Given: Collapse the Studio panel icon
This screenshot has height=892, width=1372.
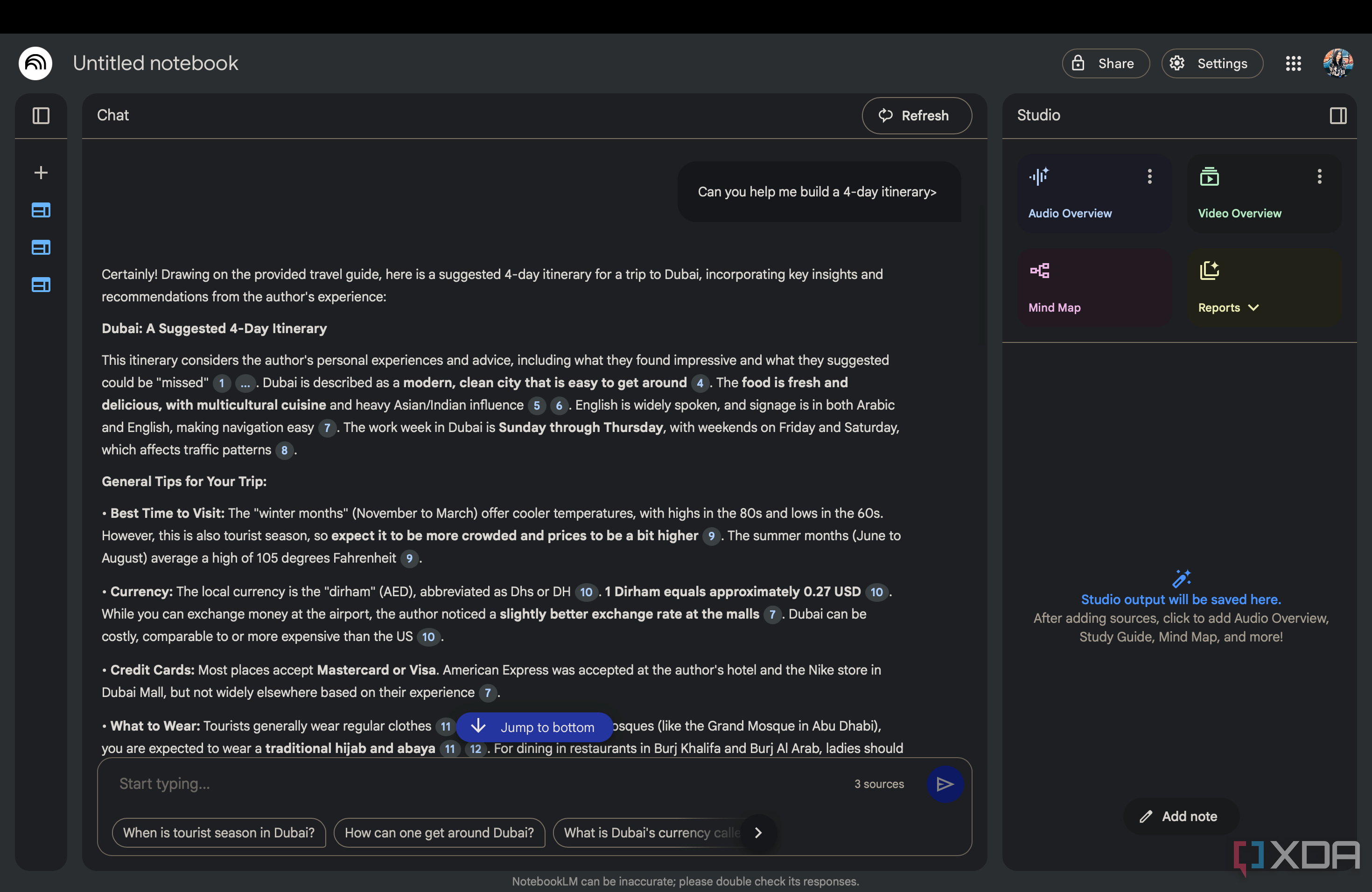Looking at the screenshot, I should (1337, 116).
